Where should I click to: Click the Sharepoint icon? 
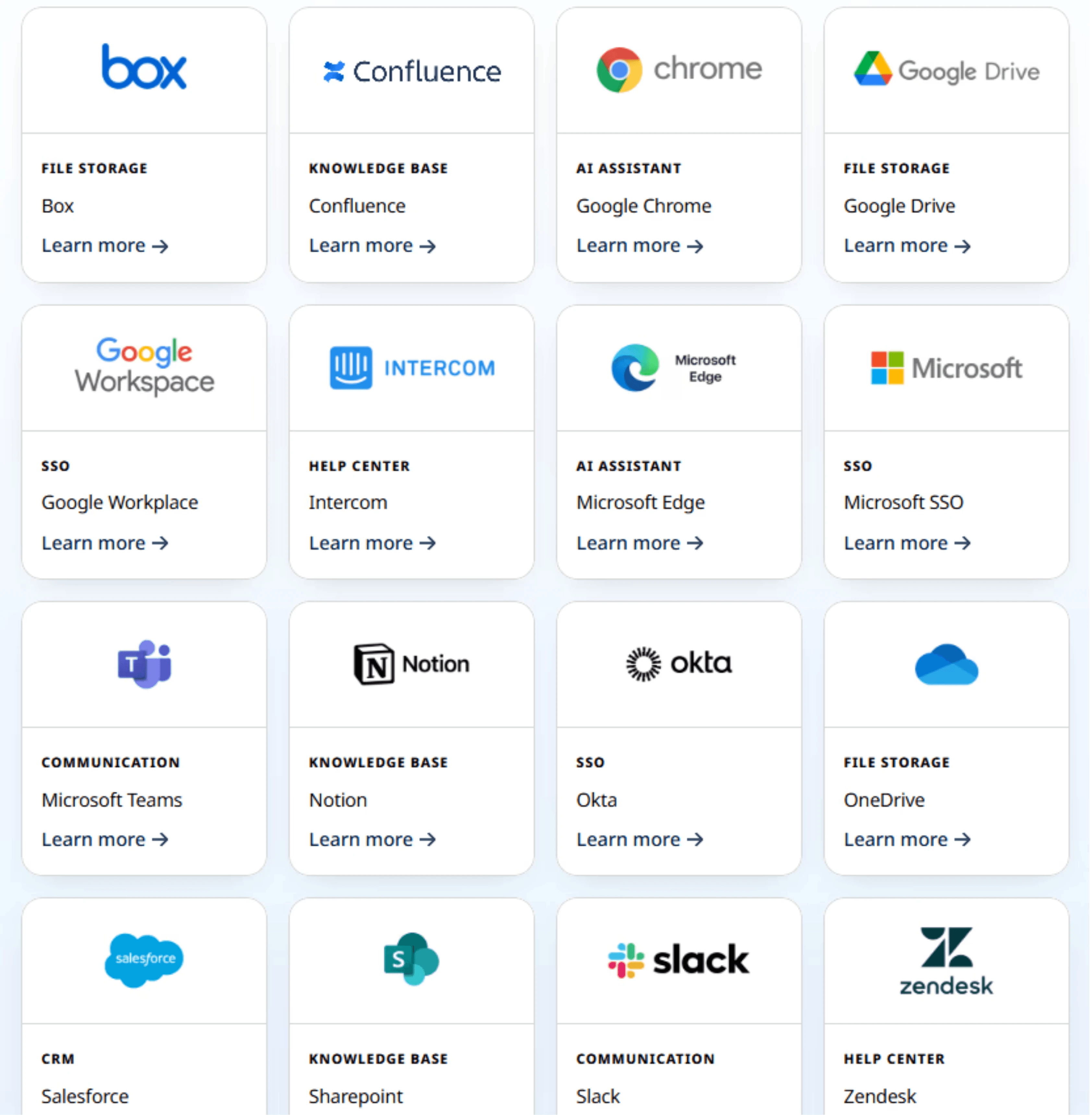click(x=411, y=959)
